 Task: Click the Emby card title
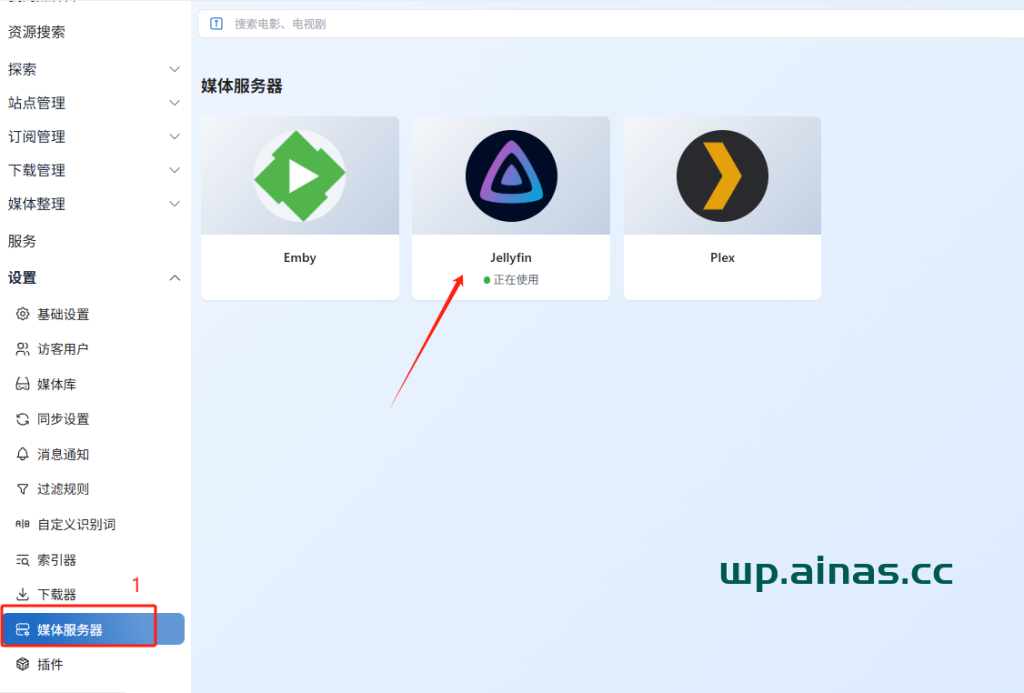click(x=300, y=258)
